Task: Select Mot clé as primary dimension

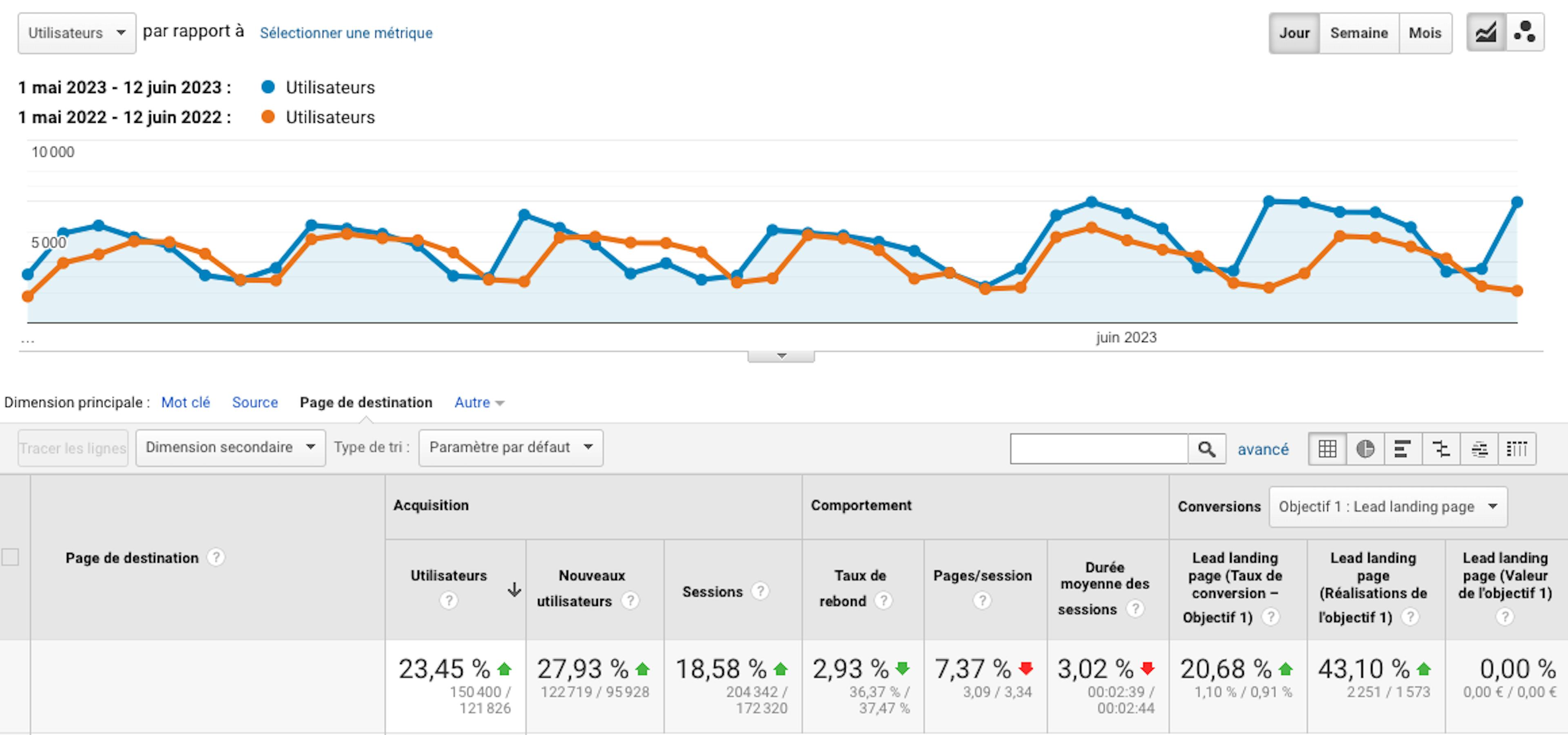Action: point(186,402)
